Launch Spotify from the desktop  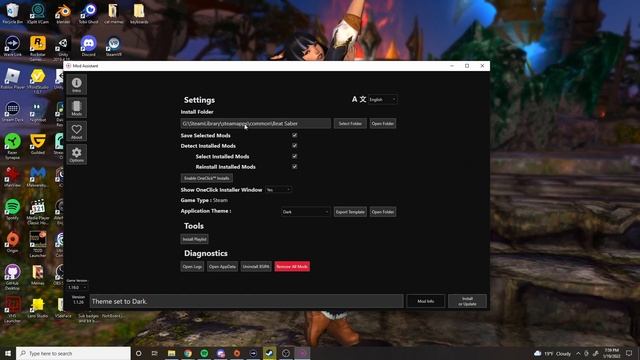click(12, 209)
